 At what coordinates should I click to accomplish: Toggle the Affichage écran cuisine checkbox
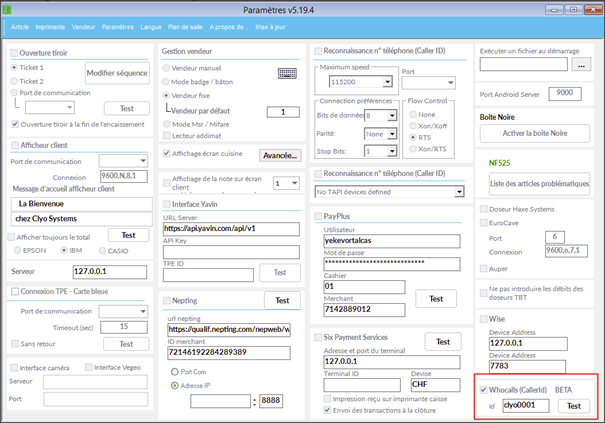167,153
